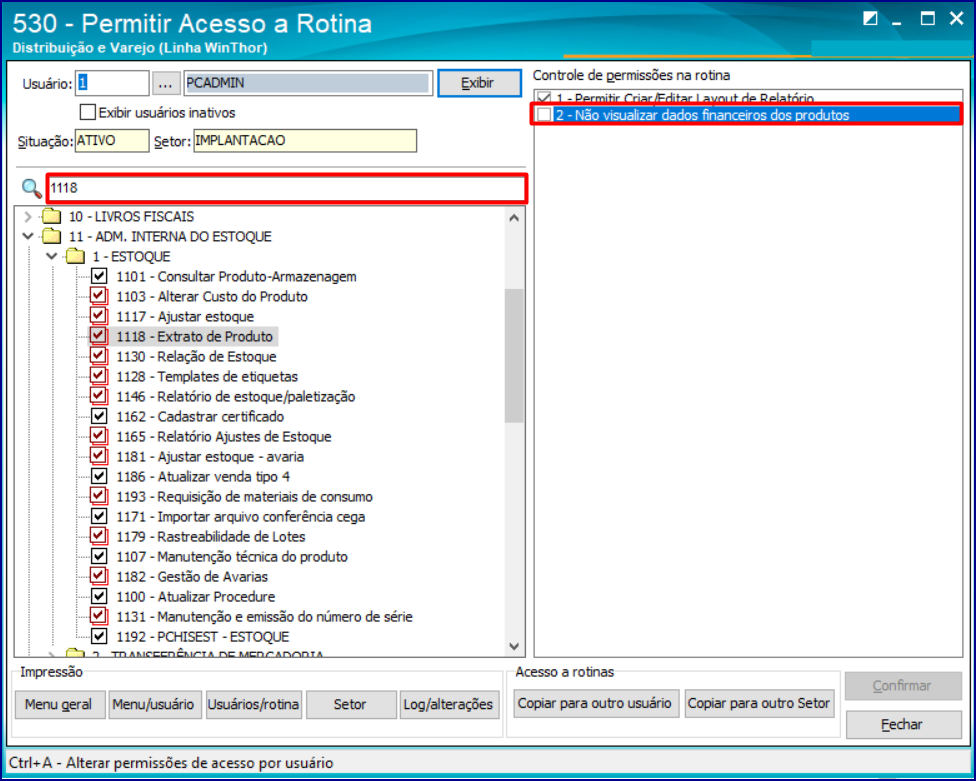The width and height of the screenshot is (976, 781).
Task: Toggle 1146 - Relatório de estoque/paletização checkbox
Action: click(x=99, y=396)
